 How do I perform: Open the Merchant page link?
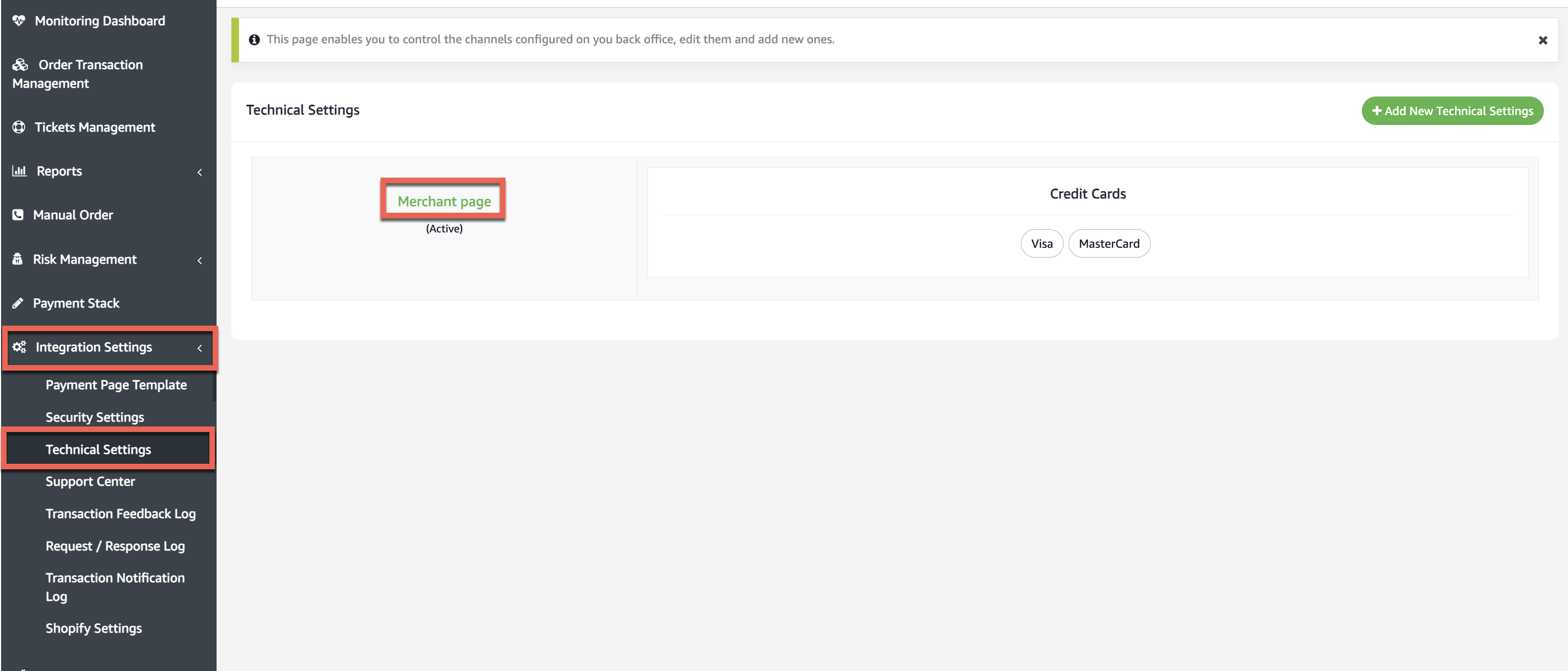pos(444,201)
